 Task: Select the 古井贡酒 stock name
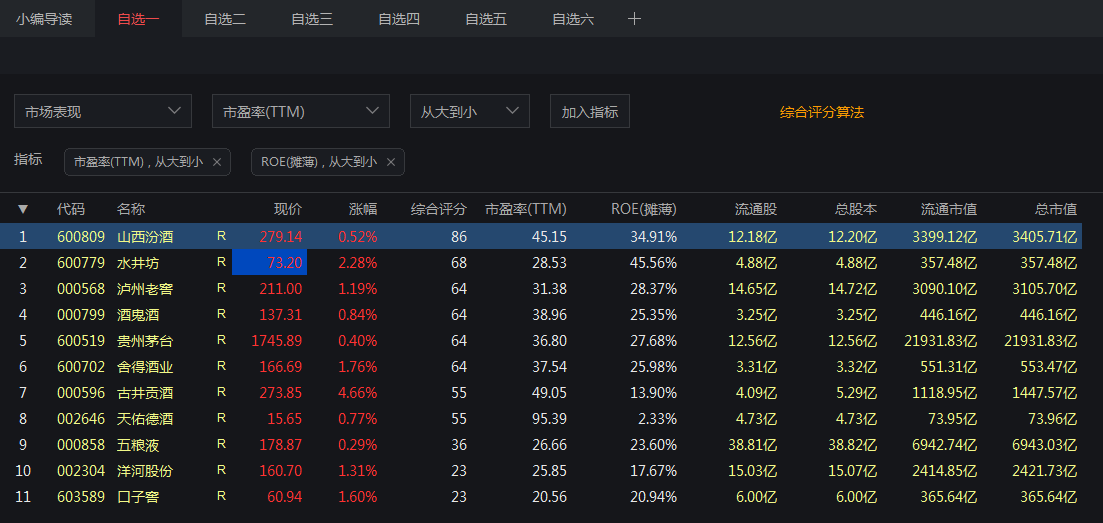tap(145, 393)
